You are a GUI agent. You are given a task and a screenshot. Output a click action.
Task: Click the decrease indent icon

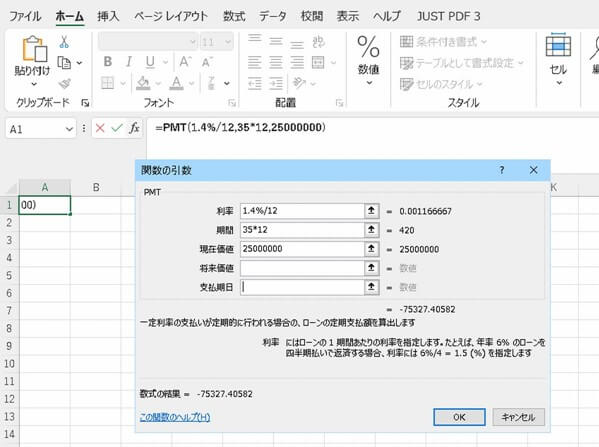coord(254,83)
